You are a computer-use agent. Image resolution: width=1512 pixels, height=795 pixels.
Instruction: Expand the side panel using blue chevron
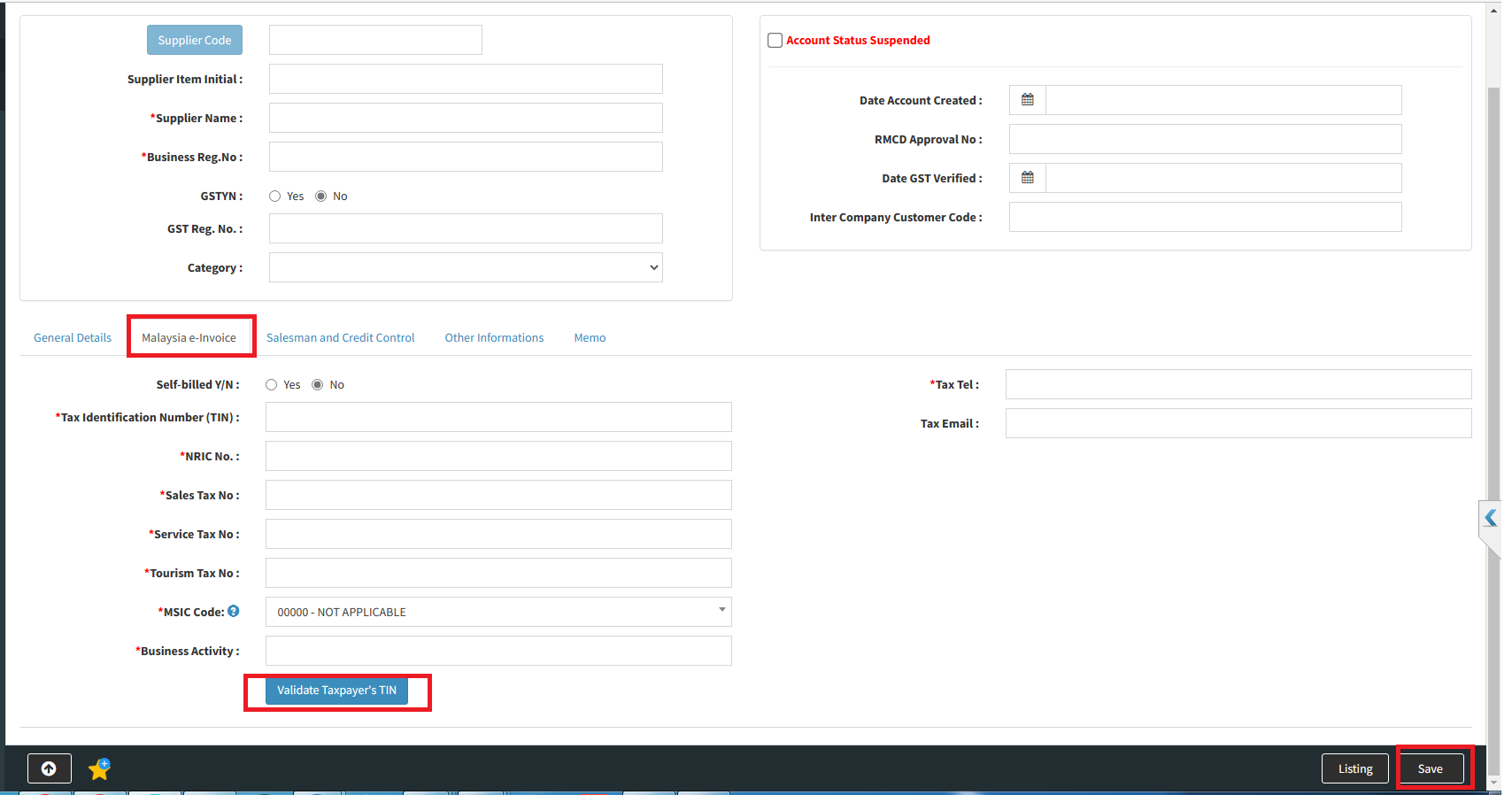(1491, 518)
